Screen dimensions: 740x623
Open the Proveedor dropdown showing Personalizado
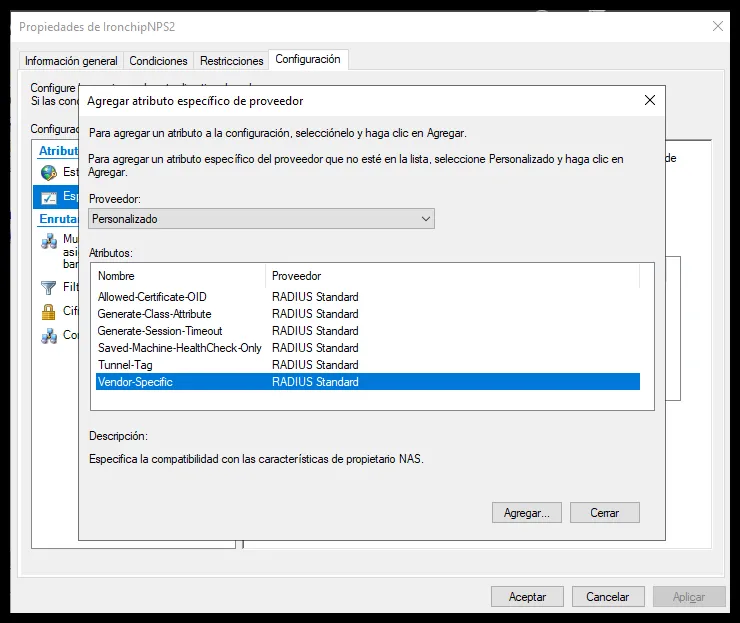261,219
